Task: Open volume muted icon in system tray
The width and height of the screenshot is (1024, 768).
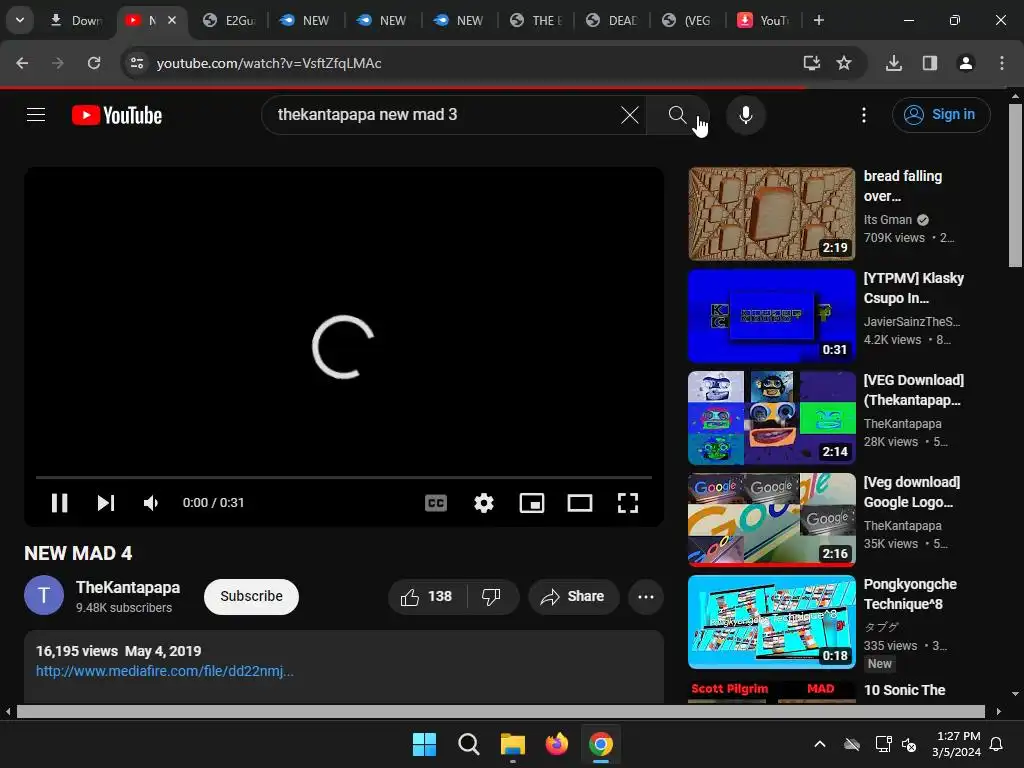Action: 908,744
